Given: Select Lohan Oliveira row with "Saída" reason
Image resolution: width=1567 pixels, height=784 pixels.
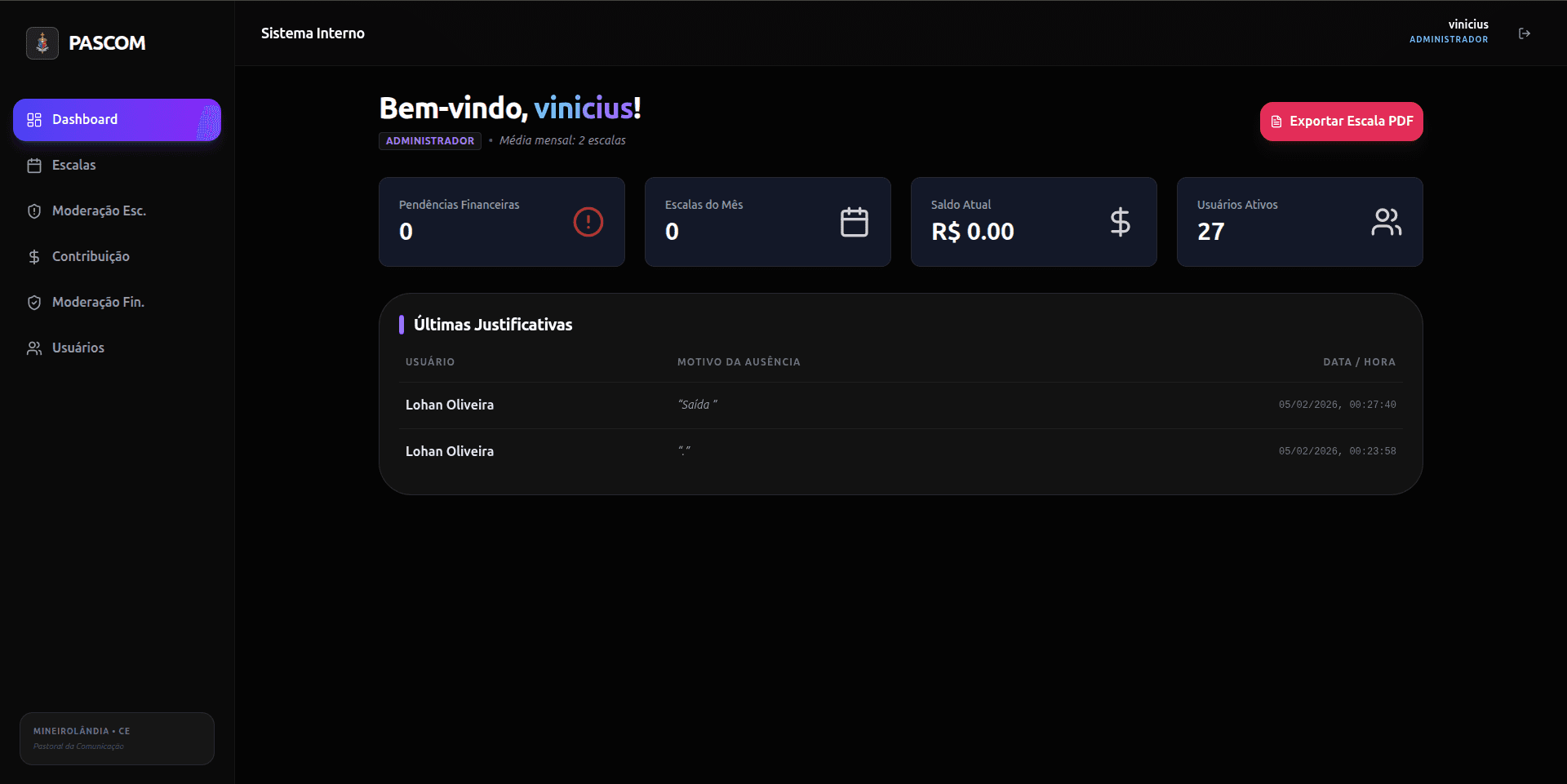Looking at the screenshot, I should click(901, 405).
